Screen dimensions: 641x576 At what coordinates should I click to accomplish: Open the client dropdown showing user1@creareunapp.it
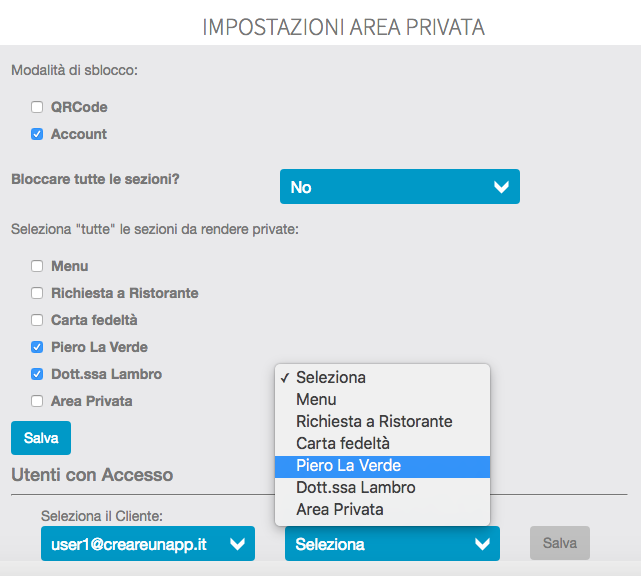pos(147,544)
